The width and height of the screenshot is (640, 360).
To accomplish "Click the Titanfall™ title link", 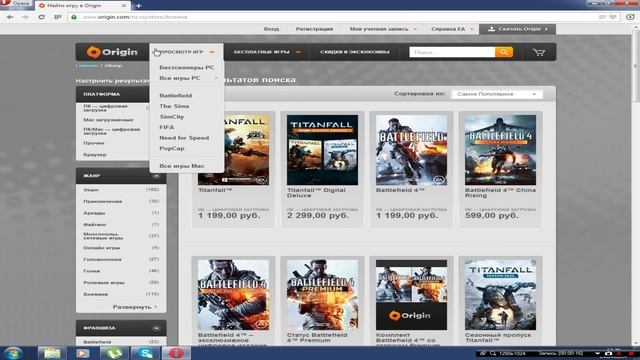I will (x=215, y=190).
